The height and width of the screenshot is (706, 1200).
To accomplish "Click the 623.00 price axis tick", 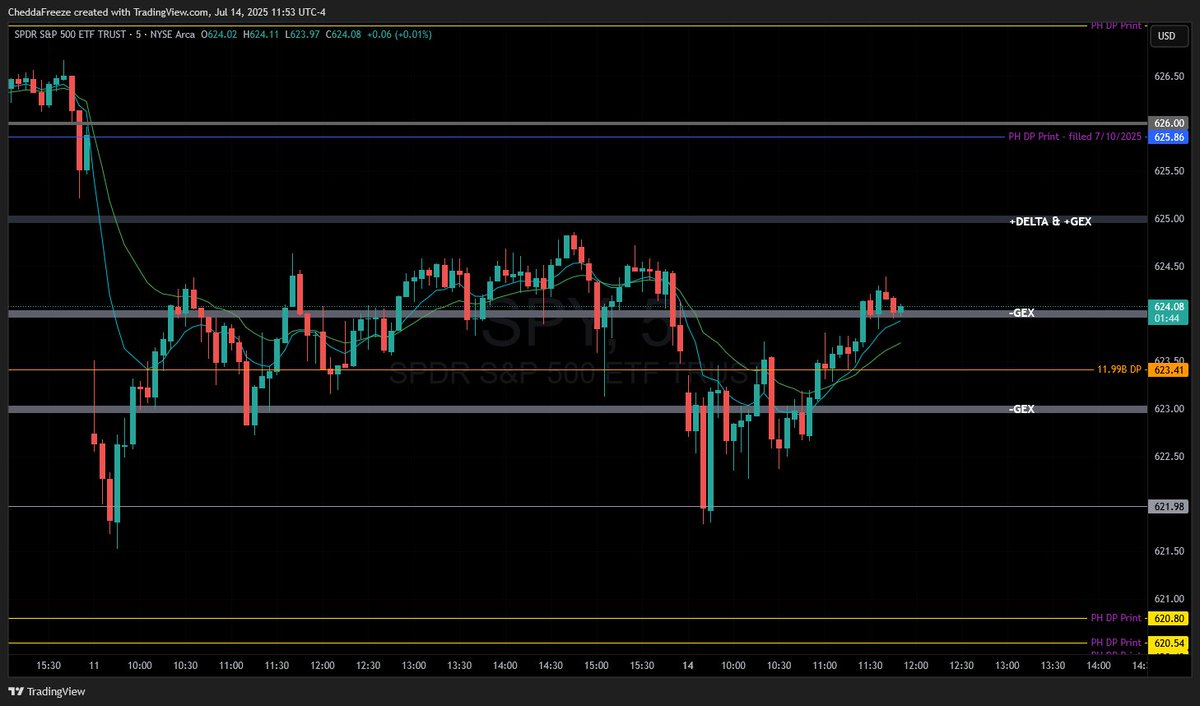I will 1169,409.
